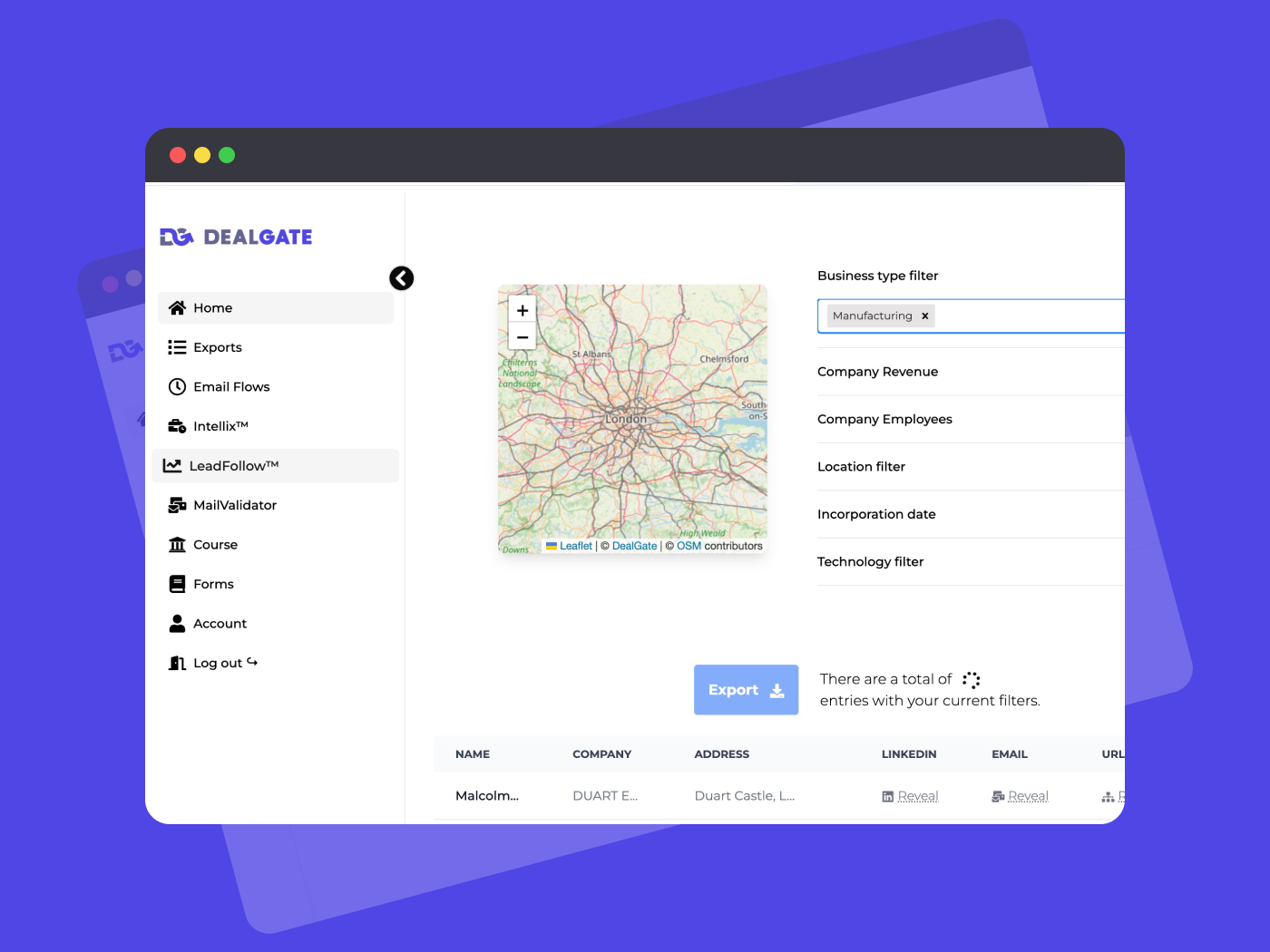Expand Company Employees filter
1270x952 pixels.
coord(971,419)
